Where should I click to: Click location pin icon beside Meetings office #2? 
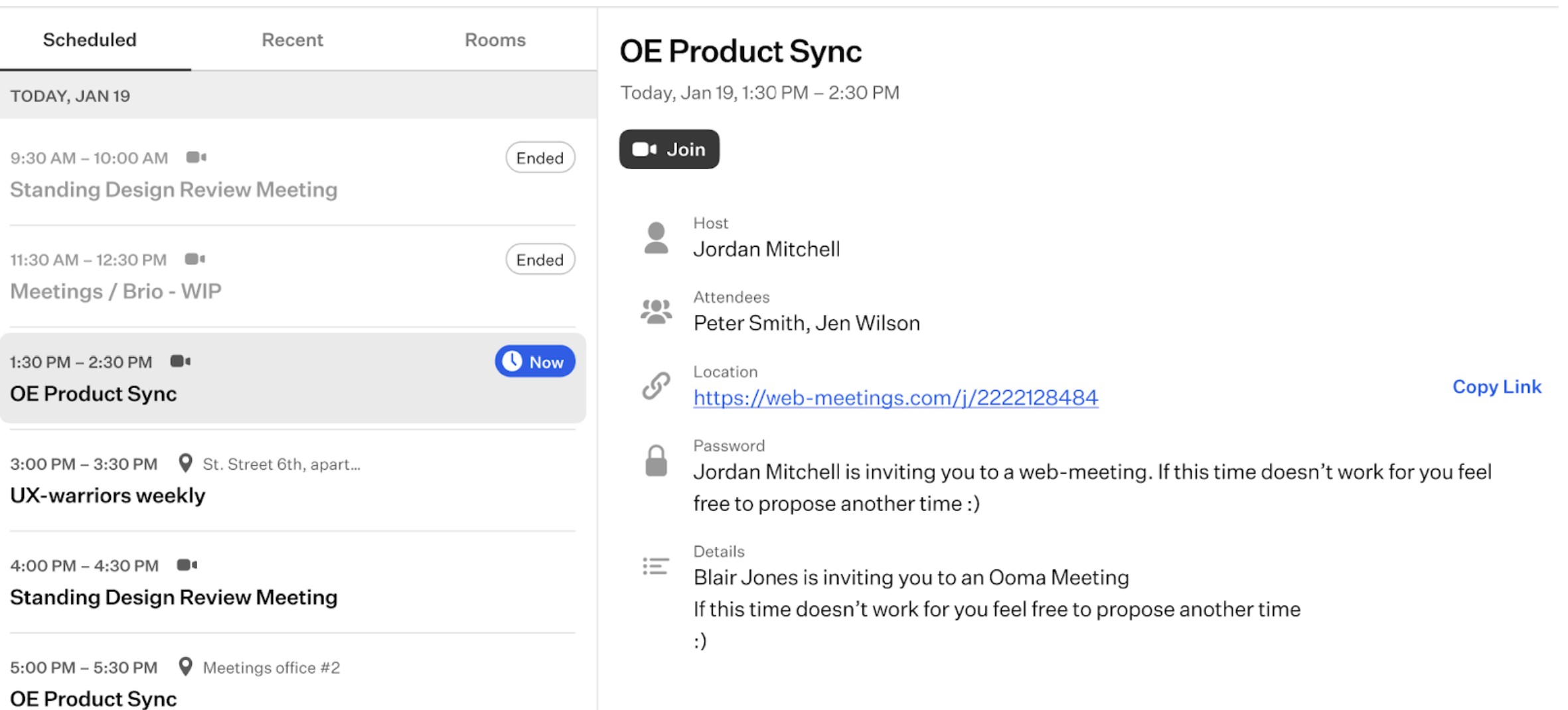(186, 667)
